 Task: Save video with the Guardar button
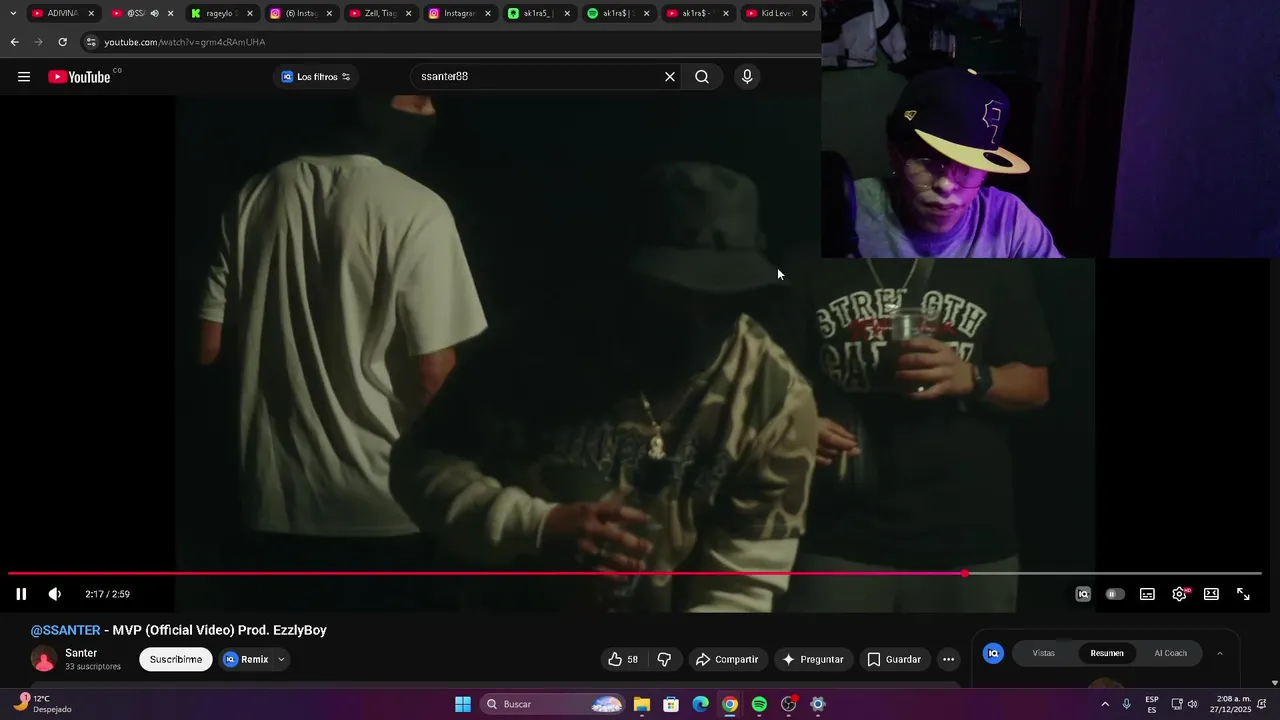click(x=894, y=659)
